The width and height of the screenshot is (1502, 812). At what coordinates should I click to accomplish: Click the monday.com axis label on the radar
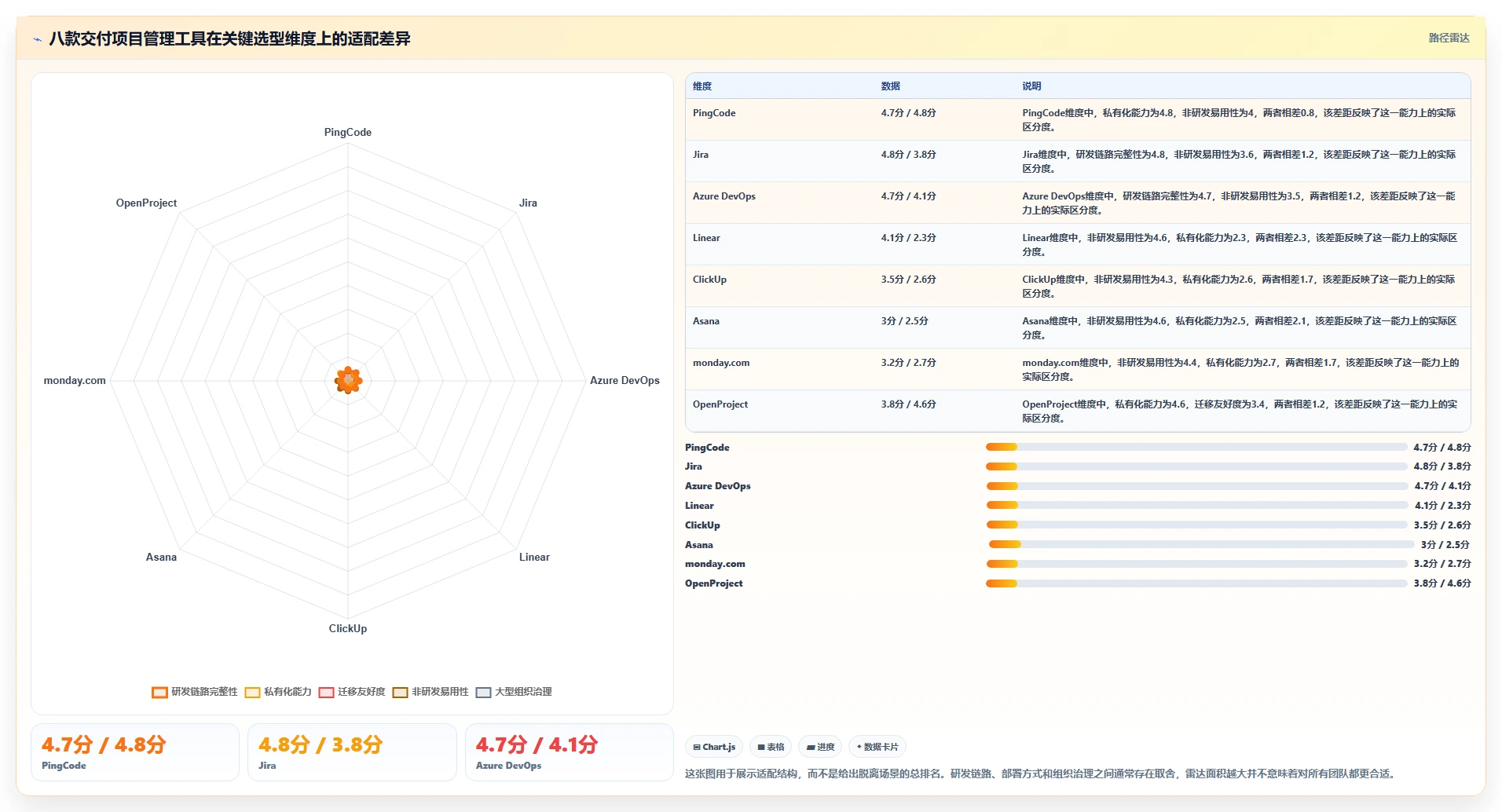click(75, 380)
